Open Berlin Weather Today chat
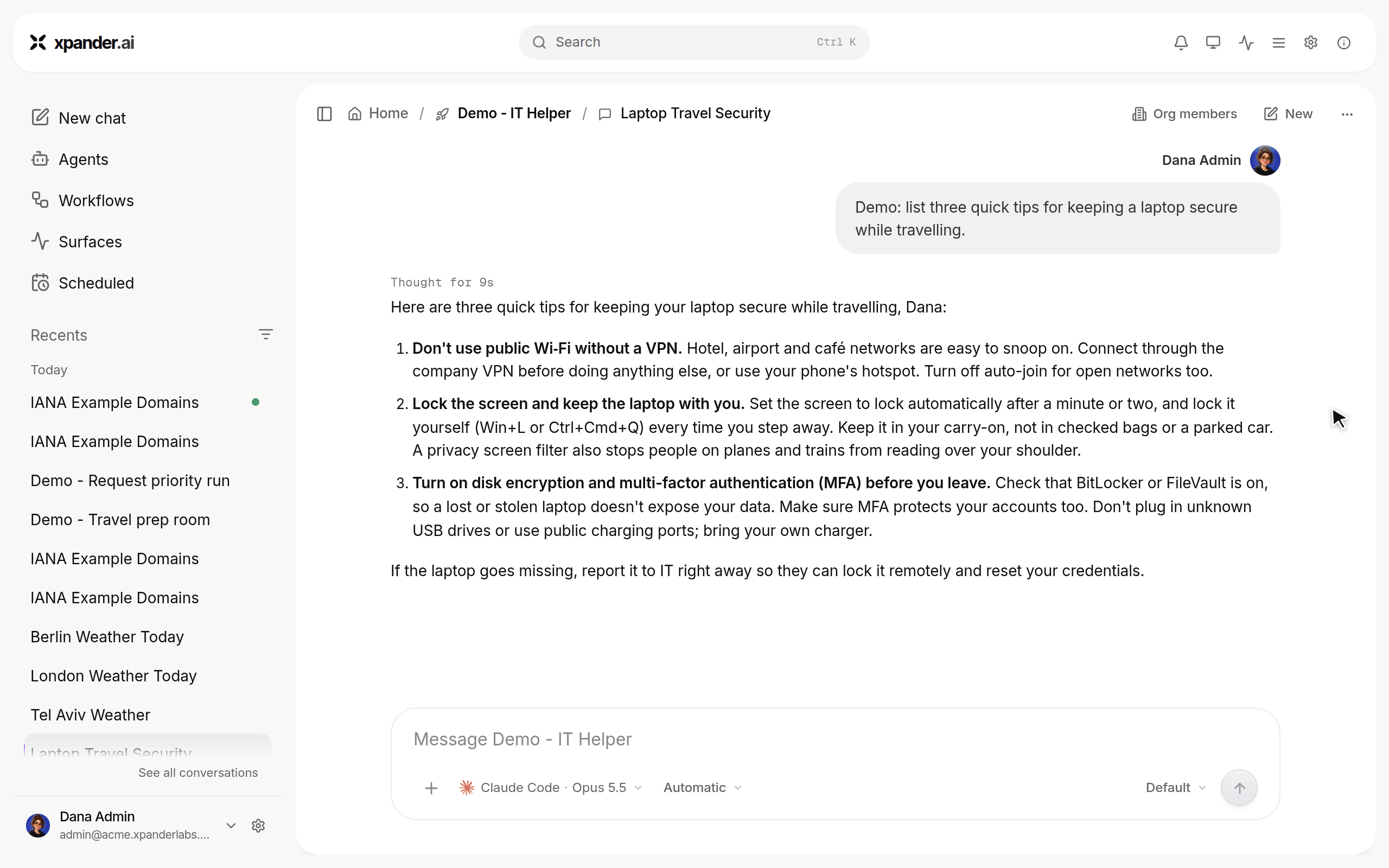1389x868 pixels. pyautogui.click(x=148, y=637)
